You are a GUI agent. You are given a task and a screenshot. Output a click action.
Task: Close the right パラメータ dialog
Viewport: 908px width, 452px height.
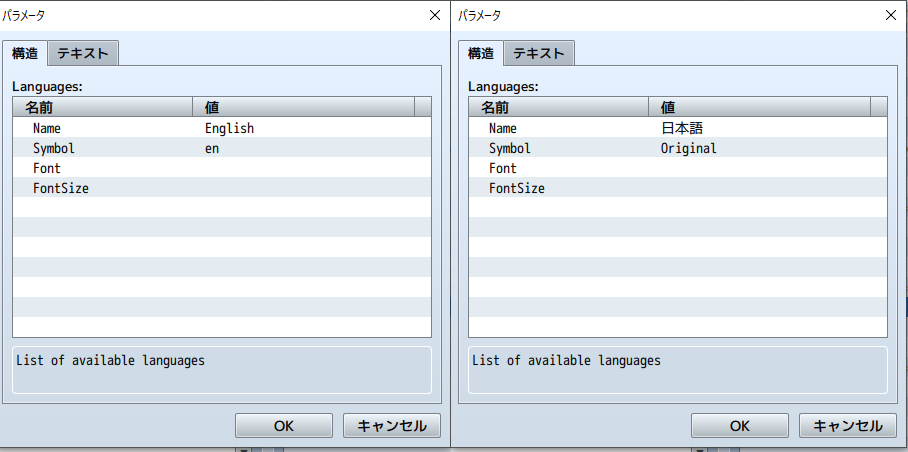(890, 15)
